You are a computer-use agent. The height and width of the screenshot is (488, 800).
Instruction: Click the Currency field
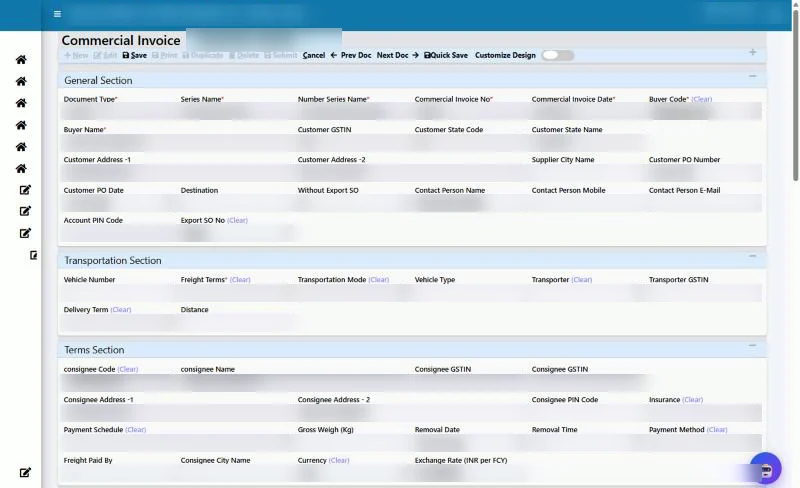pyautogui.click(x=353, y=473)
